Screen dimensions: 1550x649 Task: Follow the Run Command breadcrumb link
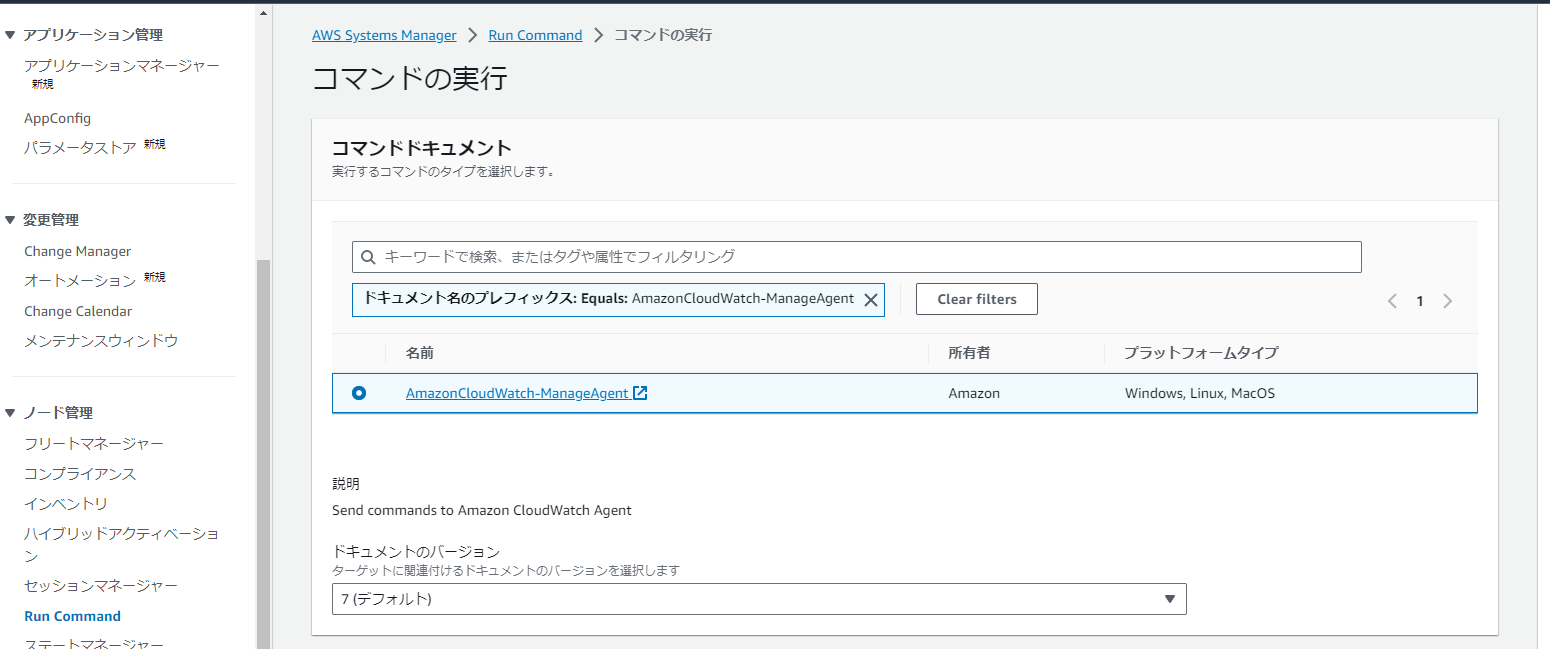tap(535, 35)
